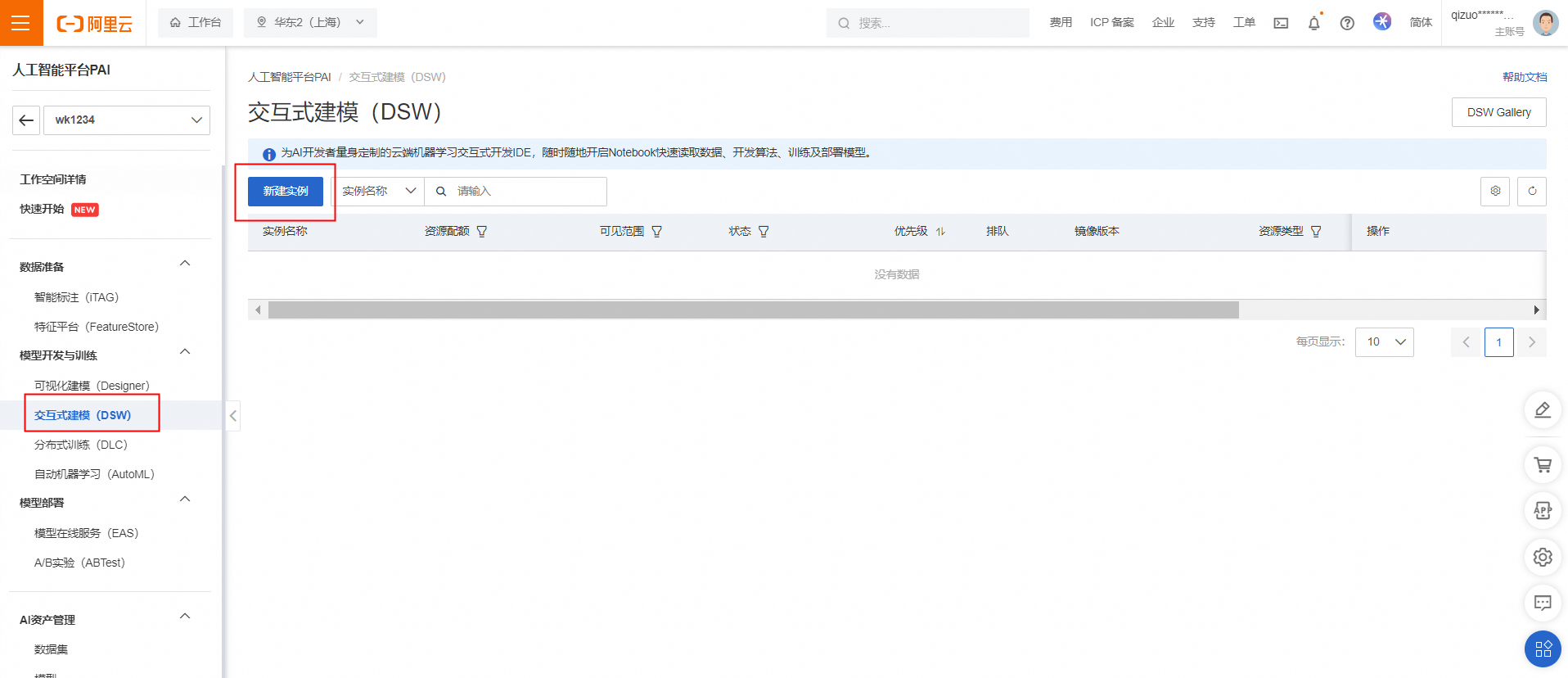The height and width of the screenshot is (678, 1568).
Task: Open DSW Gallery
Action: [1498, 113]
